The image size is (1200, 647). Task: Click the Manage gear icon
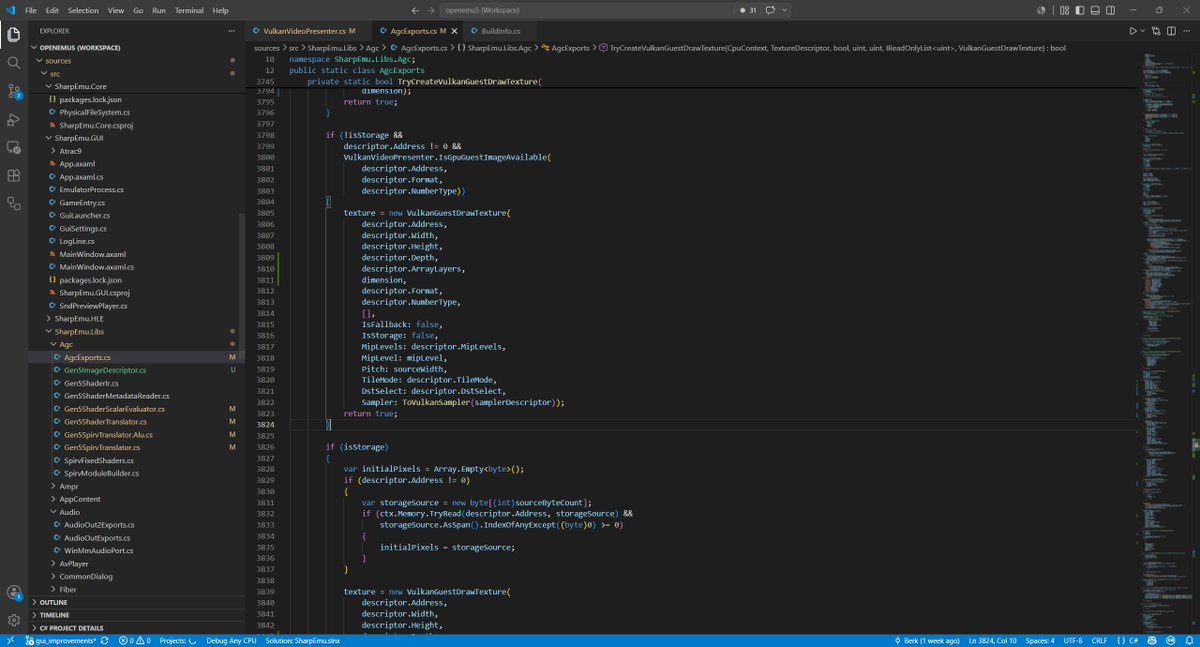[14, 620]
